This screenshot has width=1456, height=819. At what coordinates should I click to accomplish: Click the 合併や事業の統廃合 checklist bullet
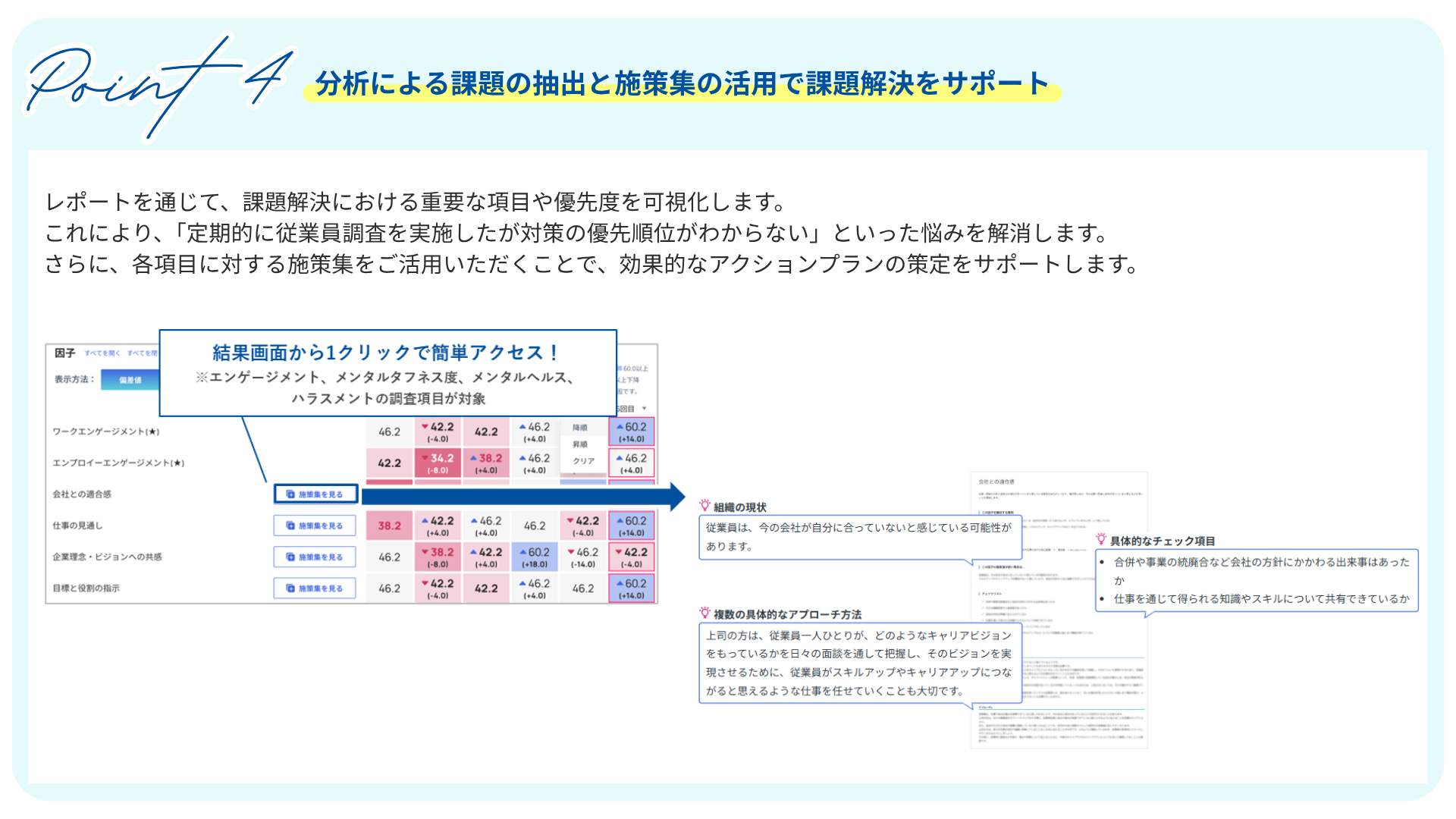[x=1260, y=571]
